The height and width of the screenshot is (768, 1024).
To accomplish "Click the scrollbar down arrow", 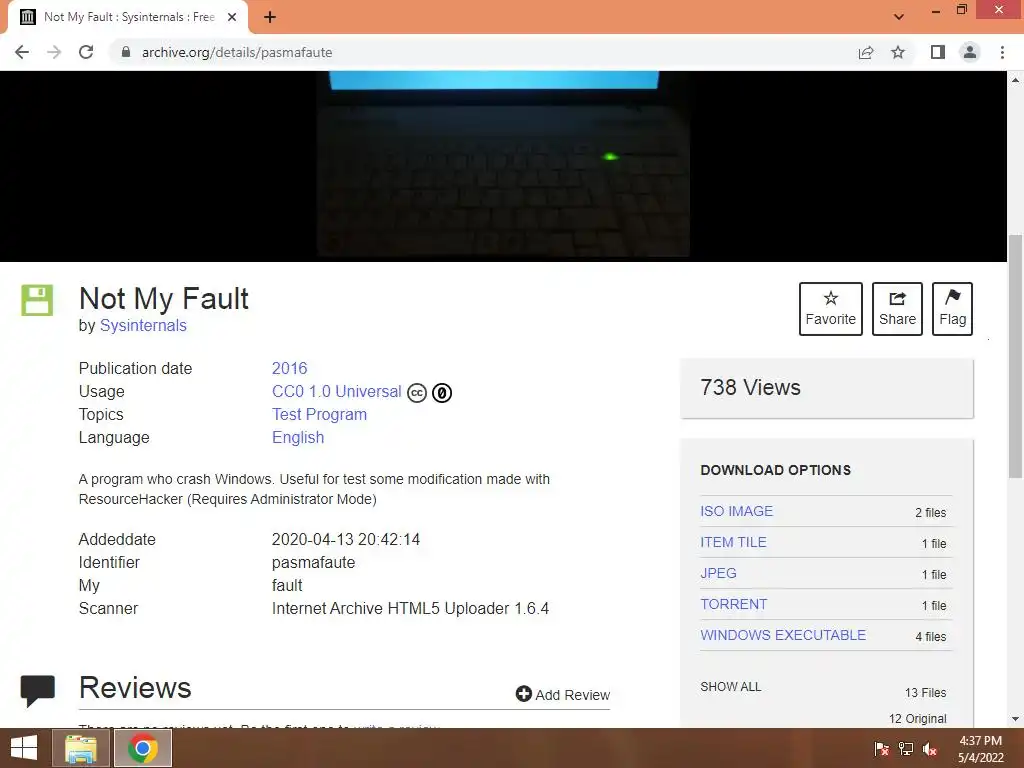I will click(x=1015, y=719).
